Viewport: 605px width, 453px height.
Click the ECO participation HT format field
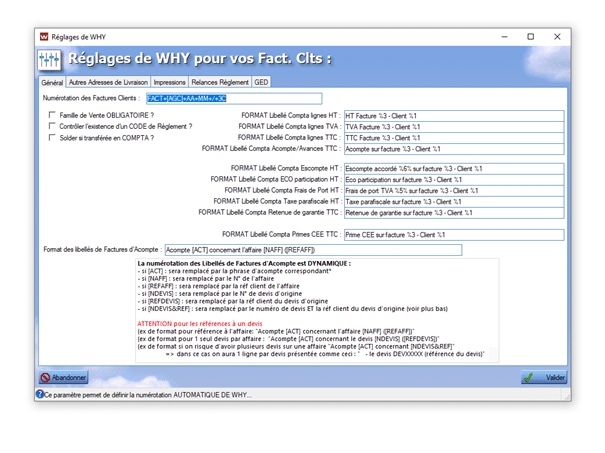(454, 180)
